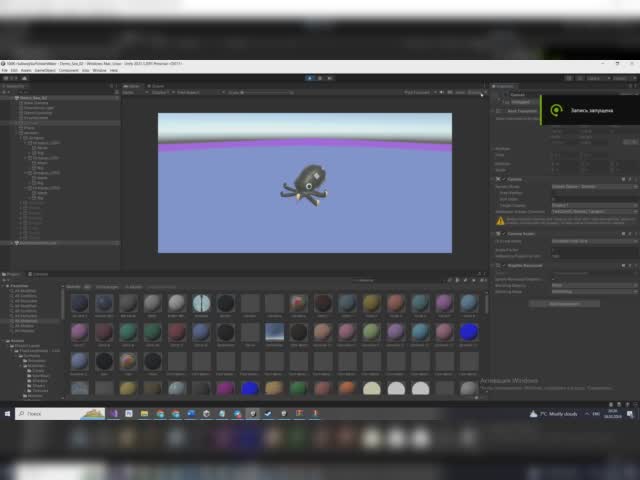
Task: Toggle the second component's enabled checkbox
Action: 504,234
